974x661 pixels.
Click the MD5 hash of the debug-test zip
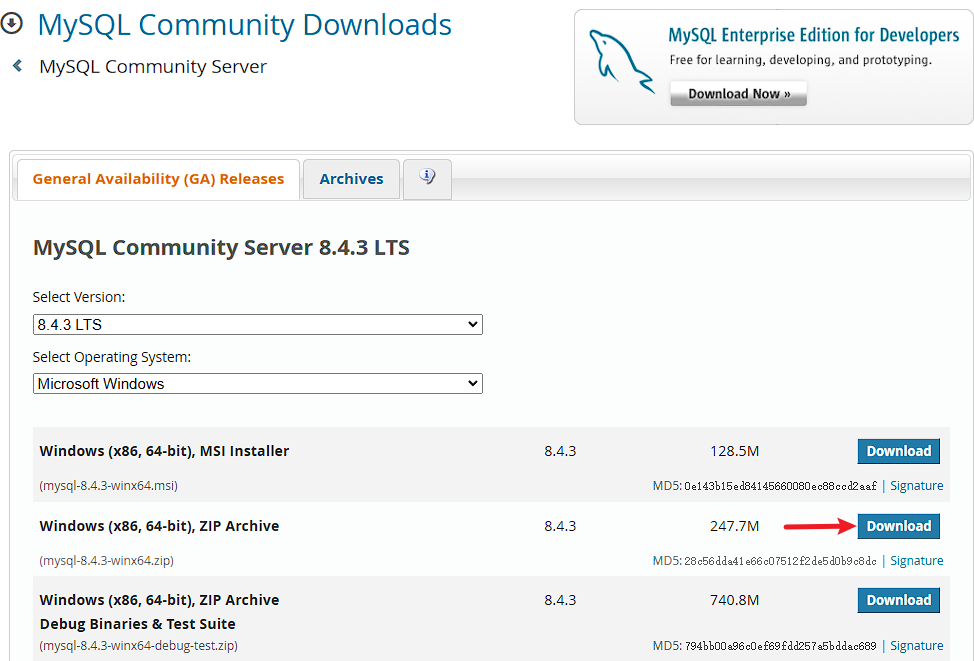(780, 646)
